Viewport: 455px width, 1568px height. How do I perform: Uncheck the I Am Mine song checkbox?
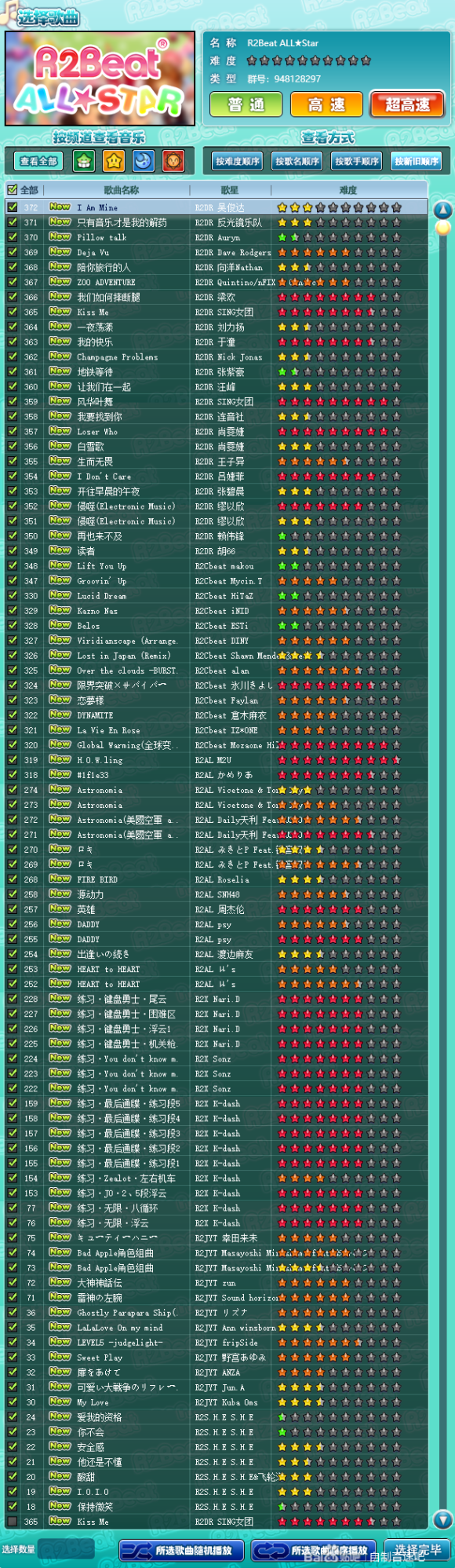(12, 207)
